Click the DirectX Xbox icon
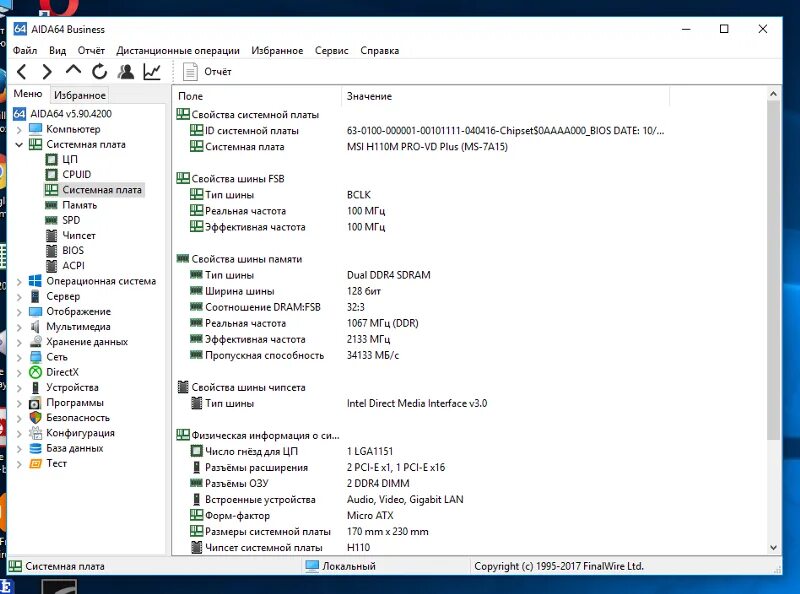Screen dimensions: 800x594 point(35,372)
